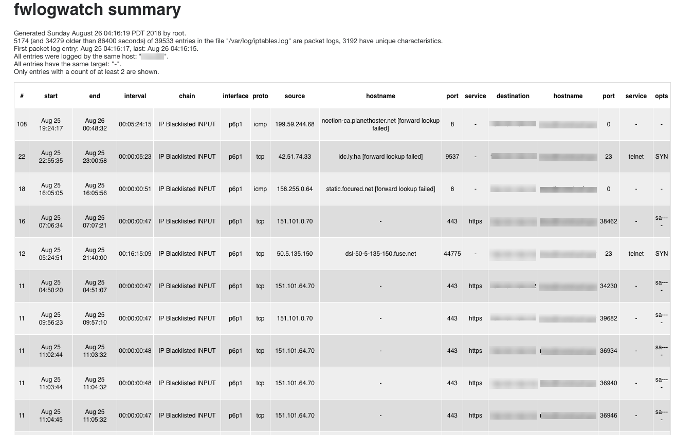Click the count cell showing 22

click(21, 157)
